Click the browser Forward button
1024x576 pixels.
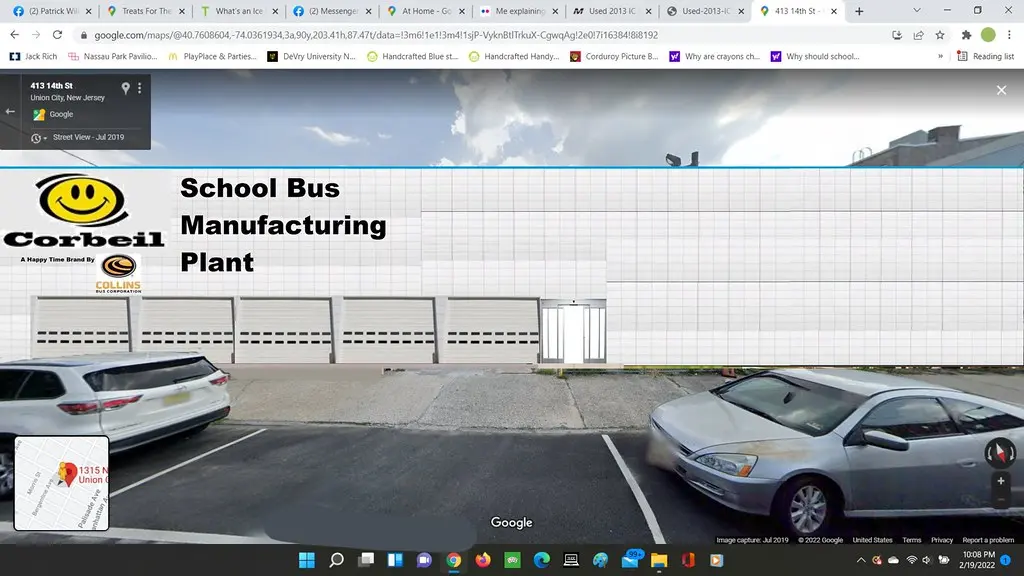point(36,35)
